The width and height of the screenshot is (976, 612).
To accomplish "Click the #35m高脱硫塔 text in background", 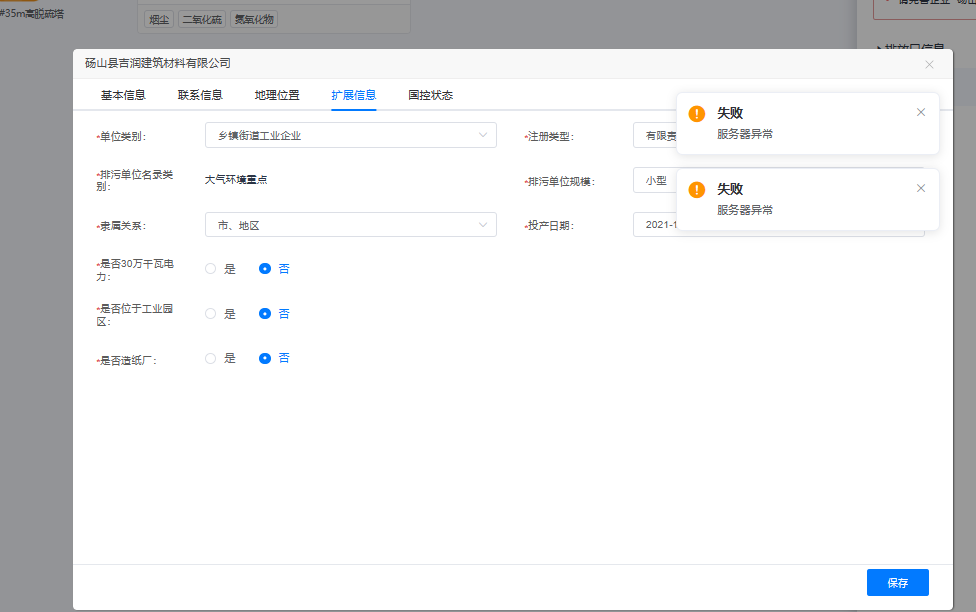I will 32,14.
